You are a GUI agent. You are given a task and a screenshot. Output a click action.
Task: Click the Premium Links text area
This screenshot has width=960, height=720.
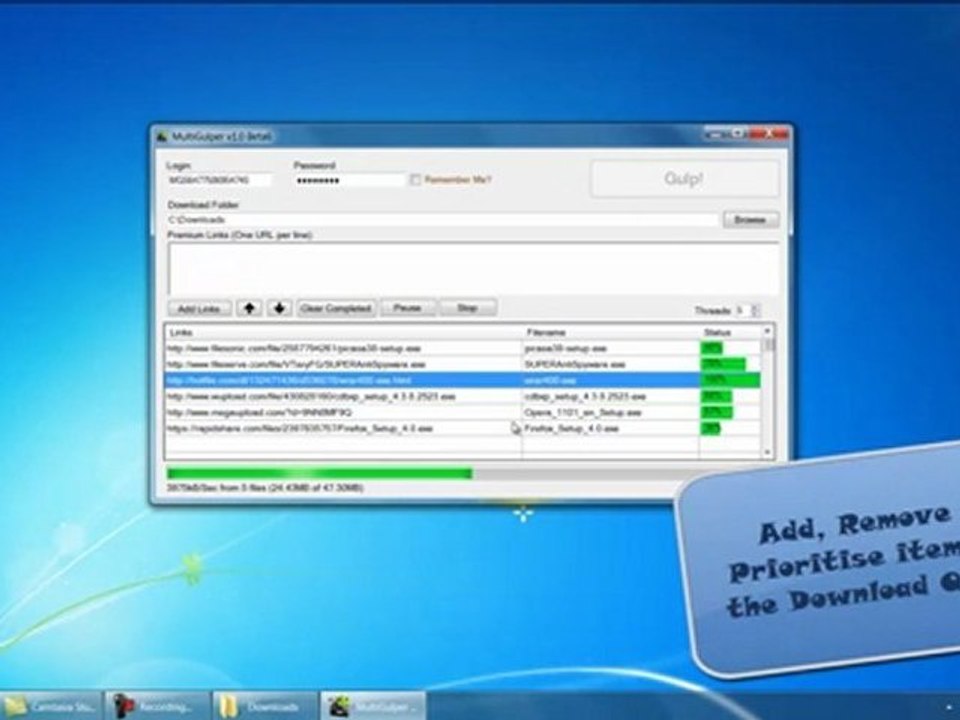point(473,269)
